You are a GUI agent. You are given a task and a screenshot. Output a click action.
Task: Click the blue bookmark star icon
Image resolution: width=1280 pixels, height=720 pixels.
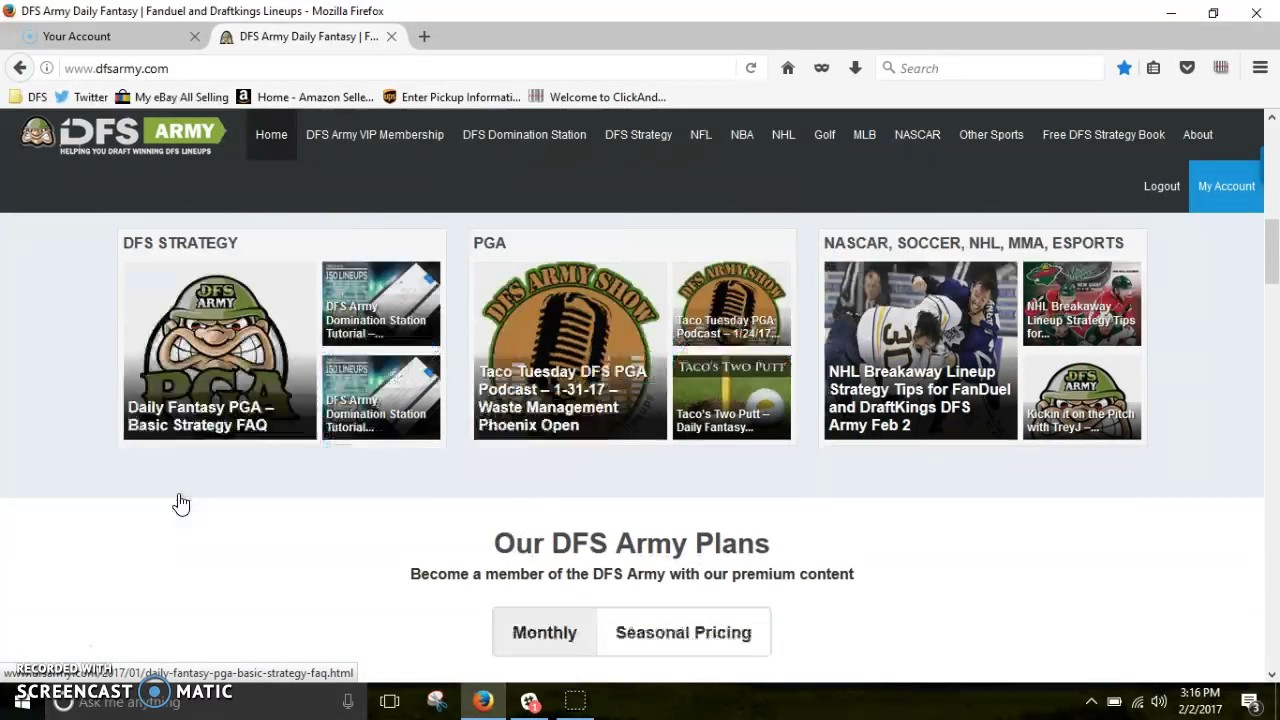click(x=1124, y=68)
